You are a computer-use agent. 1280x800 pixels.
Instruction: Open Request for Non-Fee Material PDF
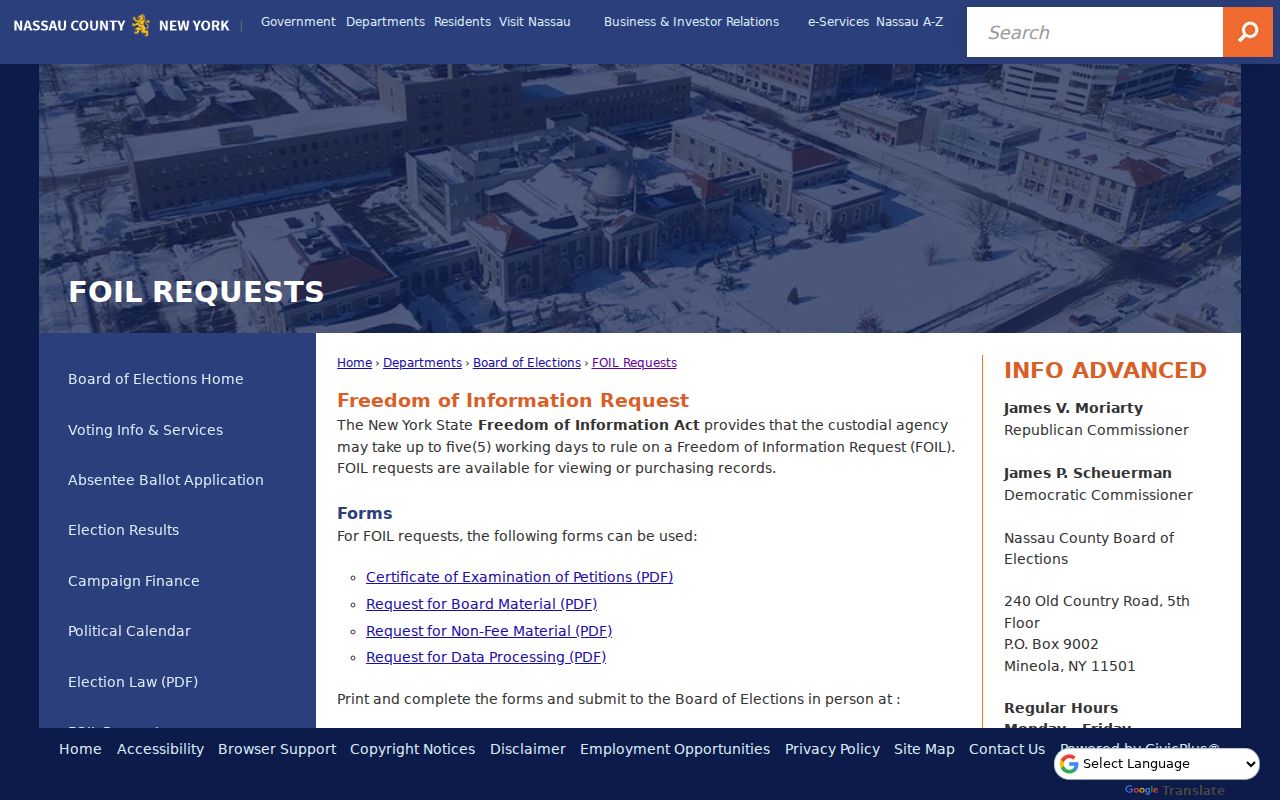489,631
